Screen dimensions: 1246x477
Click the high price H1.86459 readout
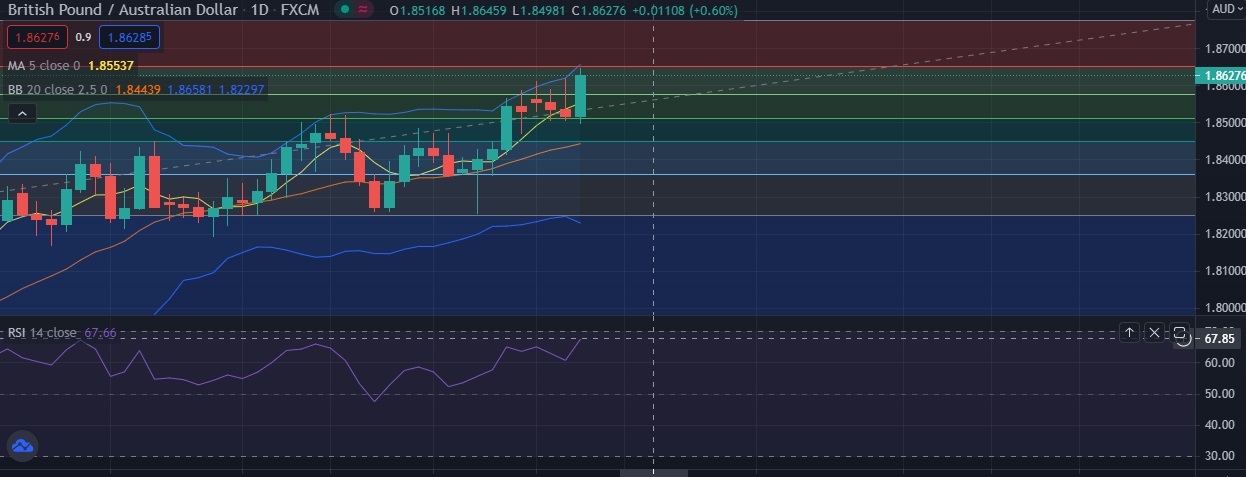coord(478,10)
